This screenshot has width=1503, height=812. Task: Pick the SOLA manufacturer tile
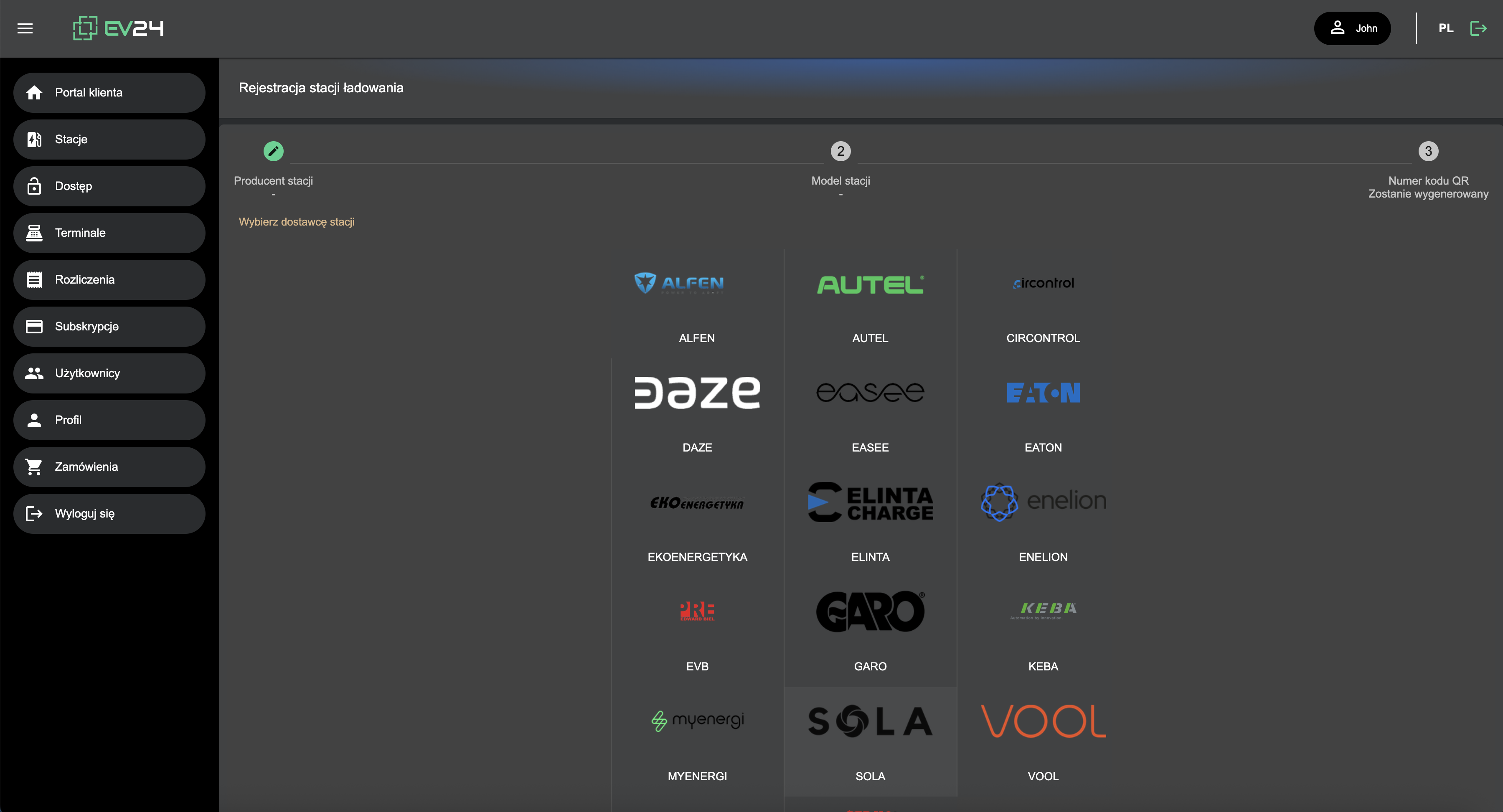[870, 722]
